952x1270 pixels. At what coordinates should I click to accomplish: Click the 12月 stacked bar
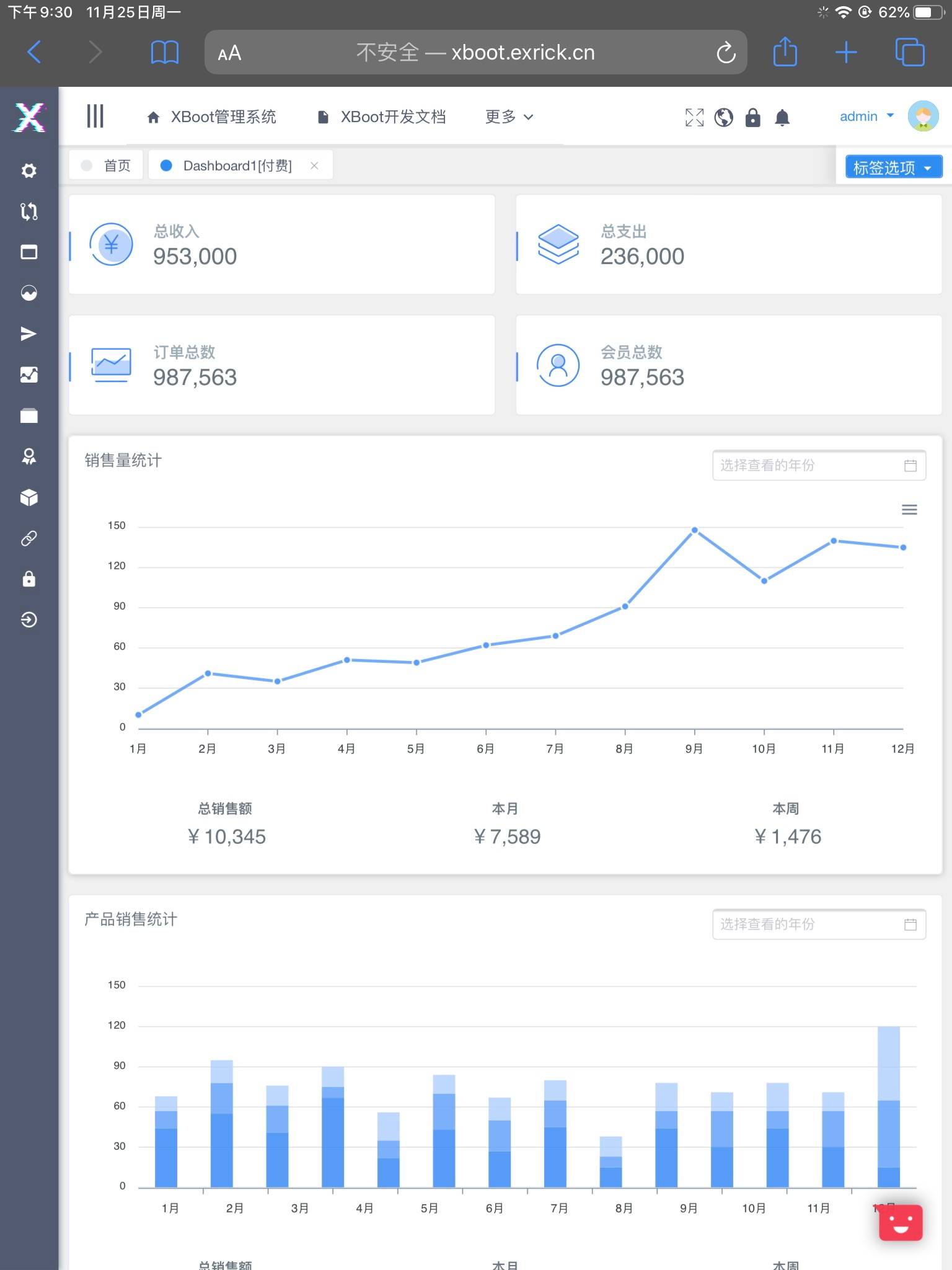click(x=889, y=1107)
